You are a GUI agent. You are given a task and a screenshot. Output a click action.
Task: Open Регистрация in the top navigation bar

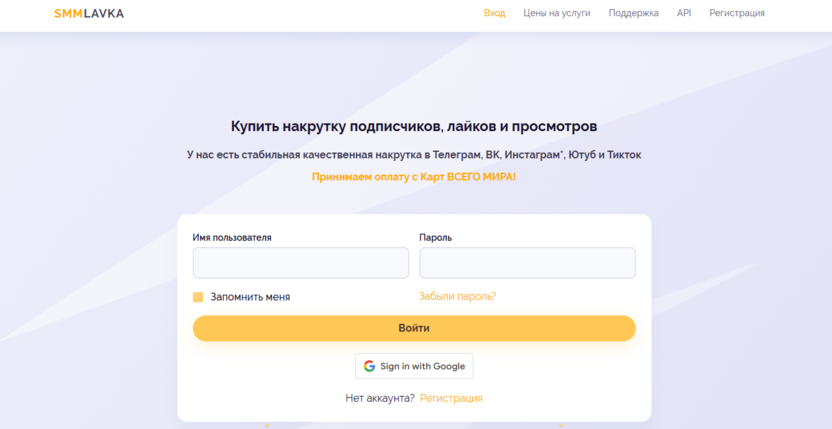point(737,13)
